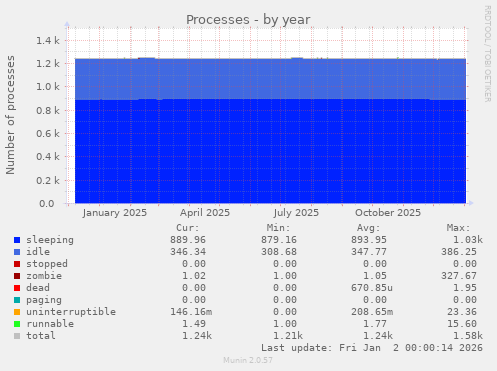Click the 'zombie' legend label

(x=44, y=276)
